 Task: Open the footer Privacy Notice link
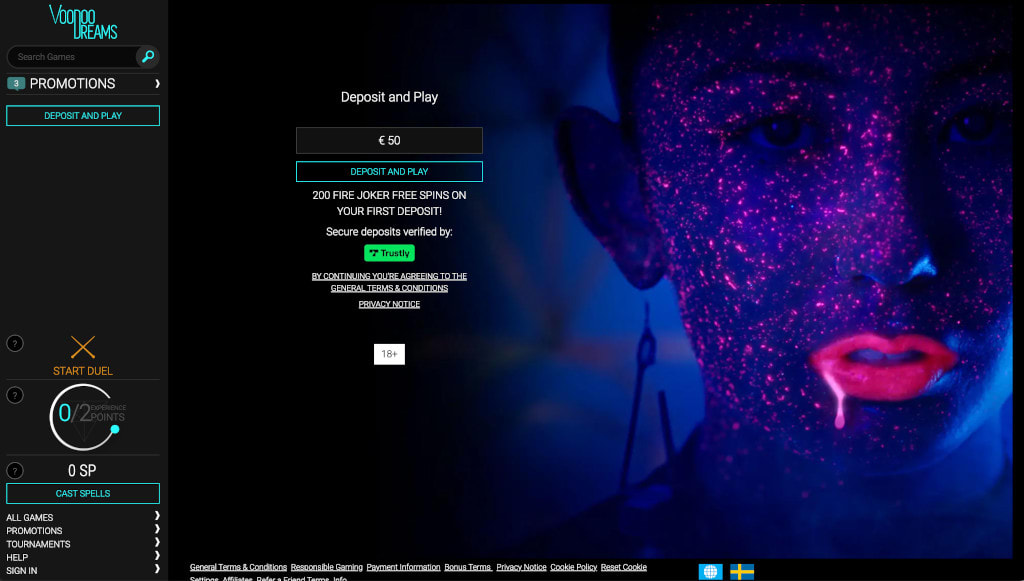[521, 567]
